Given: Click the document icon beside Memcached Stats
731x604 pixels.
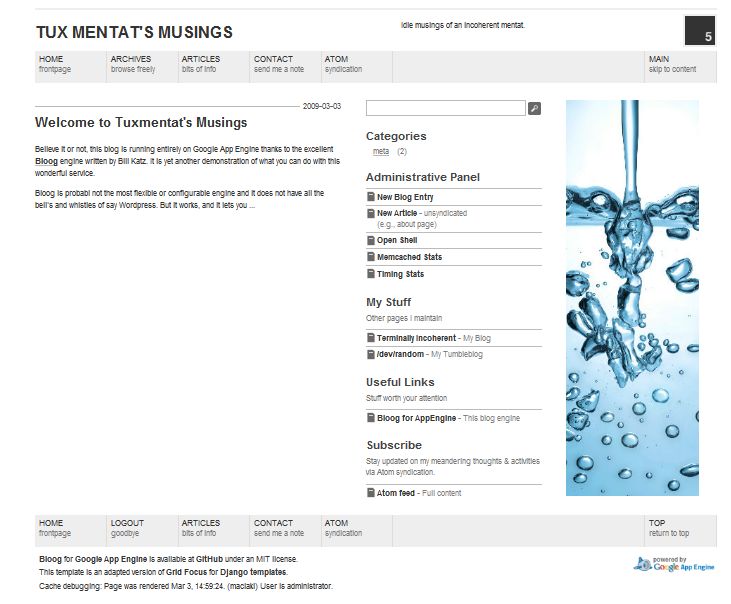Looking at the screenshot, I should 370,257.
